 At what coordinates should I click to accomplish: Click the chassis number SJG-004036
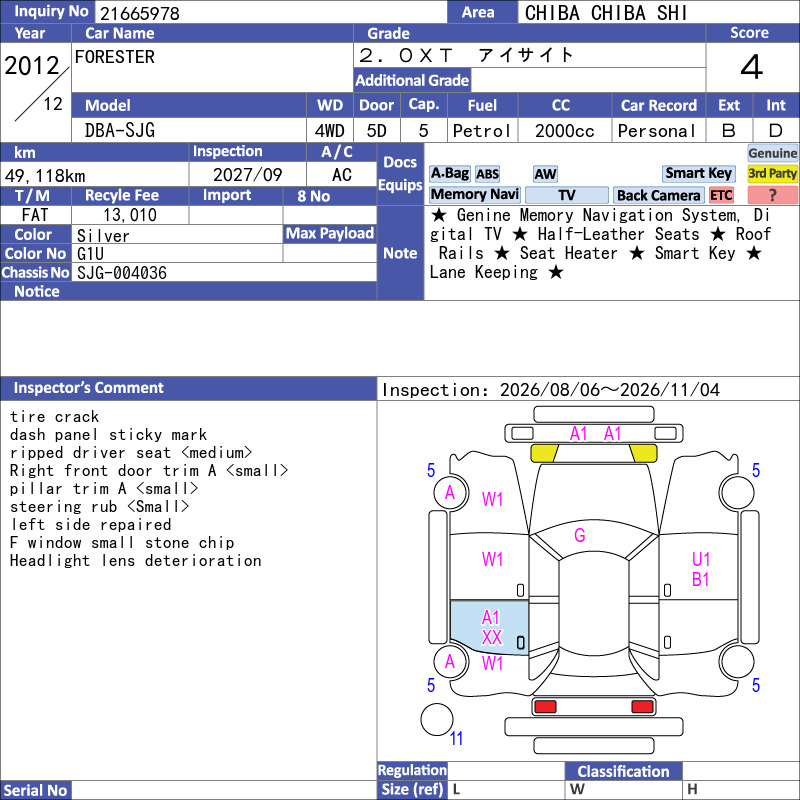coord(122,273)
